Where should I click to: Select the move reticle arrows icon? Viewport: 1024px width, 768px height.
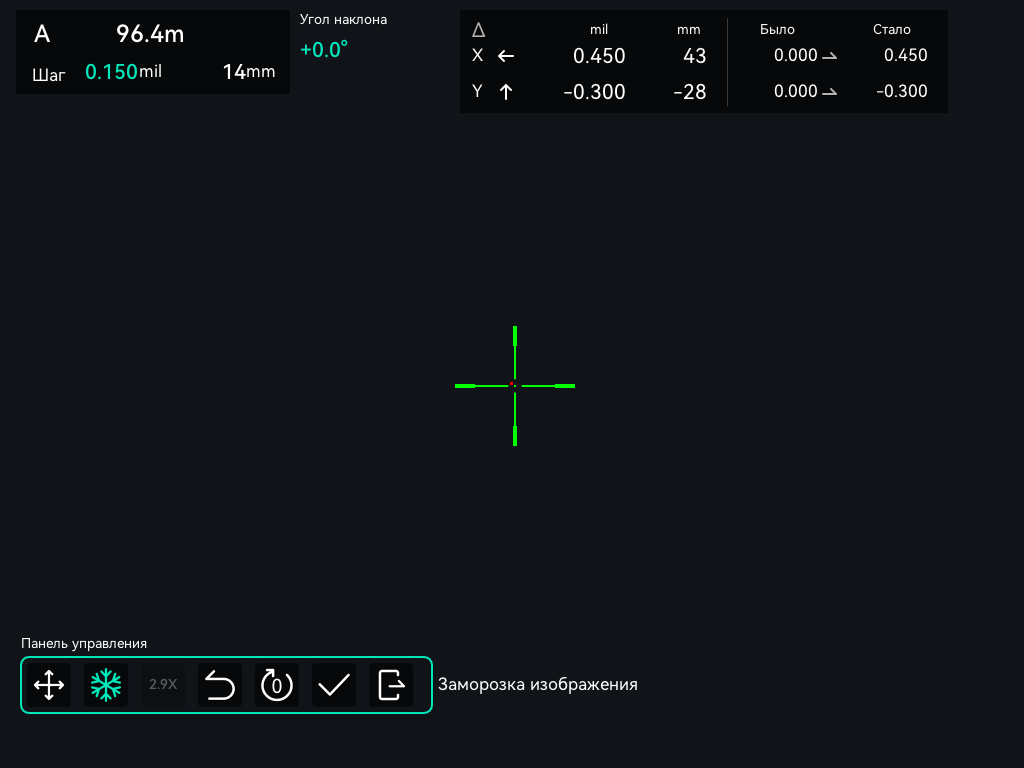click(x=49, y=685)
